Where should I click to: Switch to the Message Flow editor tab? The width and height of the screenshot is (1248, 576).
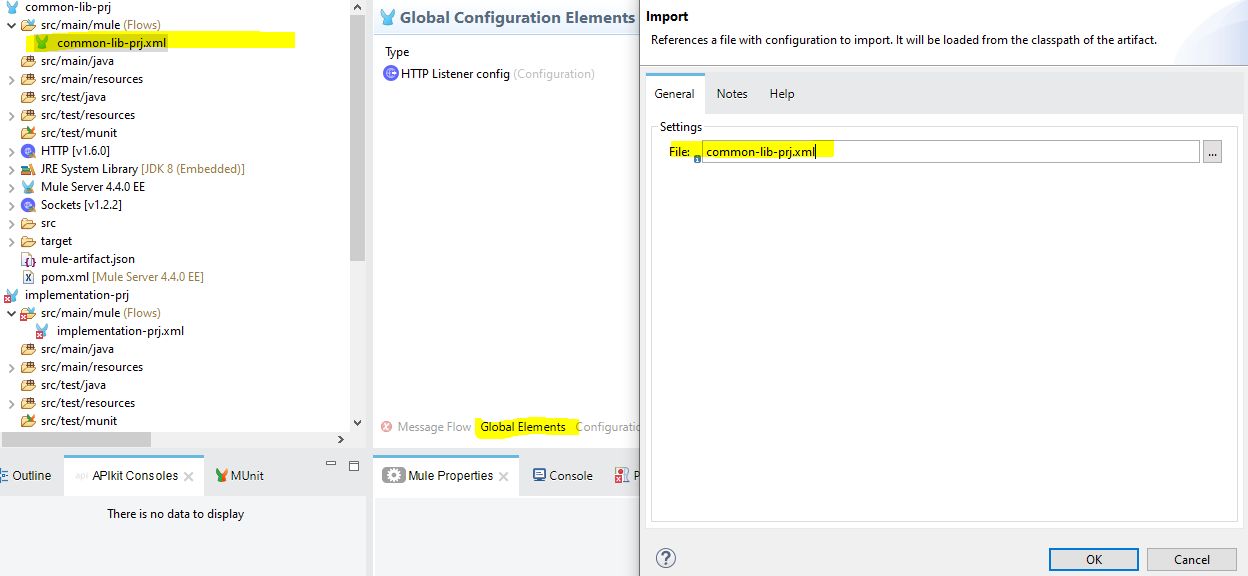pos(434,427)
